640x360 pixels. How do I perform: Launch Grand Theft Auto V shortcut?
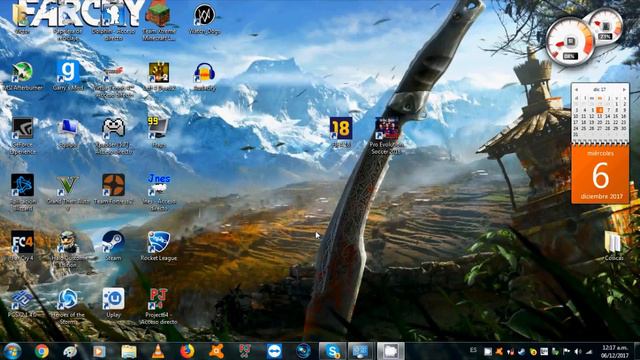68,186
